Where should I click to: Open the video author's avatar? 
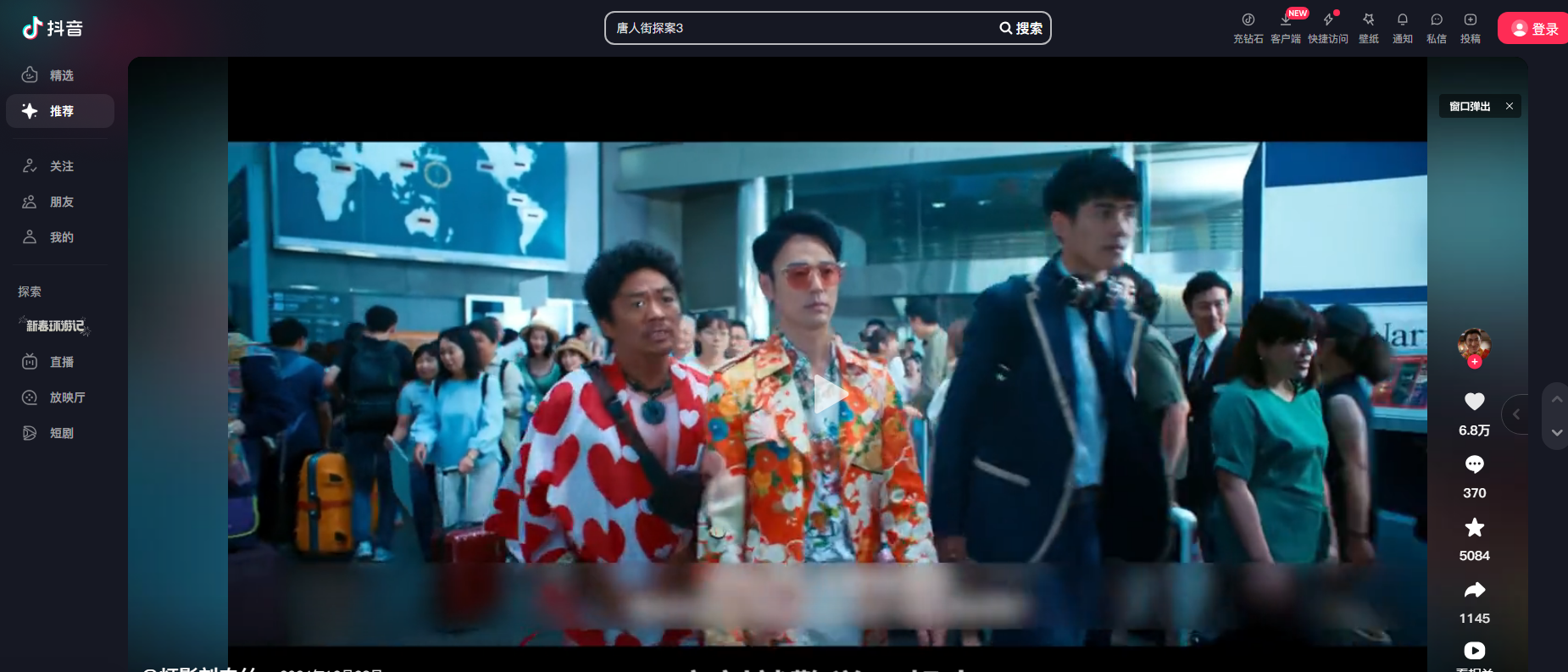point(1474,344)
